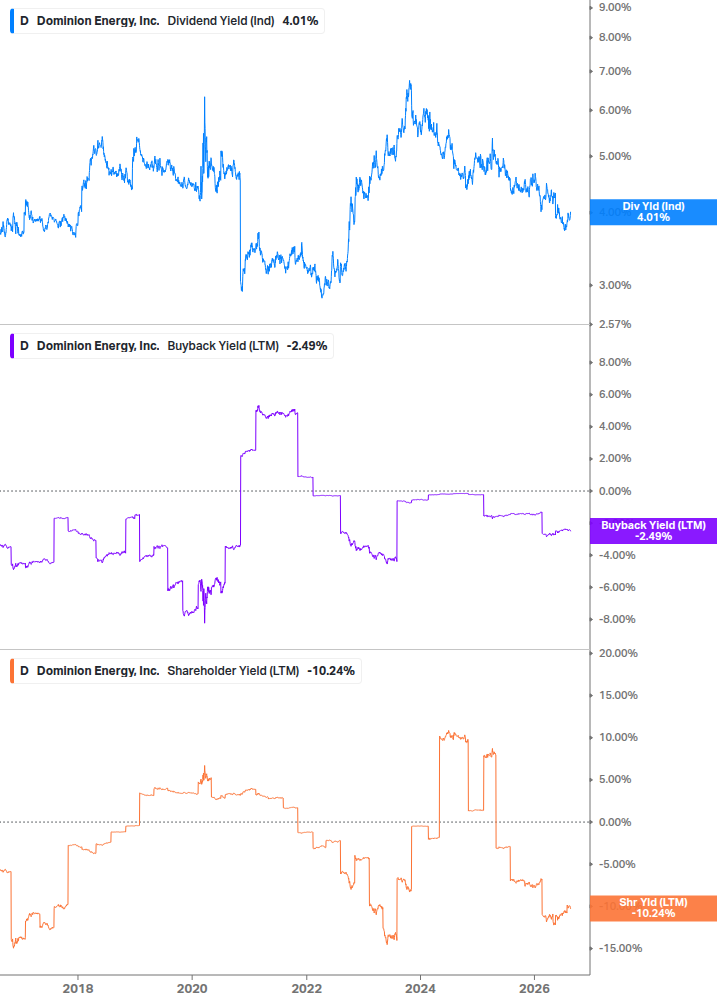The width and height of the screenshot is (717, 1005).
Task: Click the 4.01% value in dividend legend
Action: [301, 21]
